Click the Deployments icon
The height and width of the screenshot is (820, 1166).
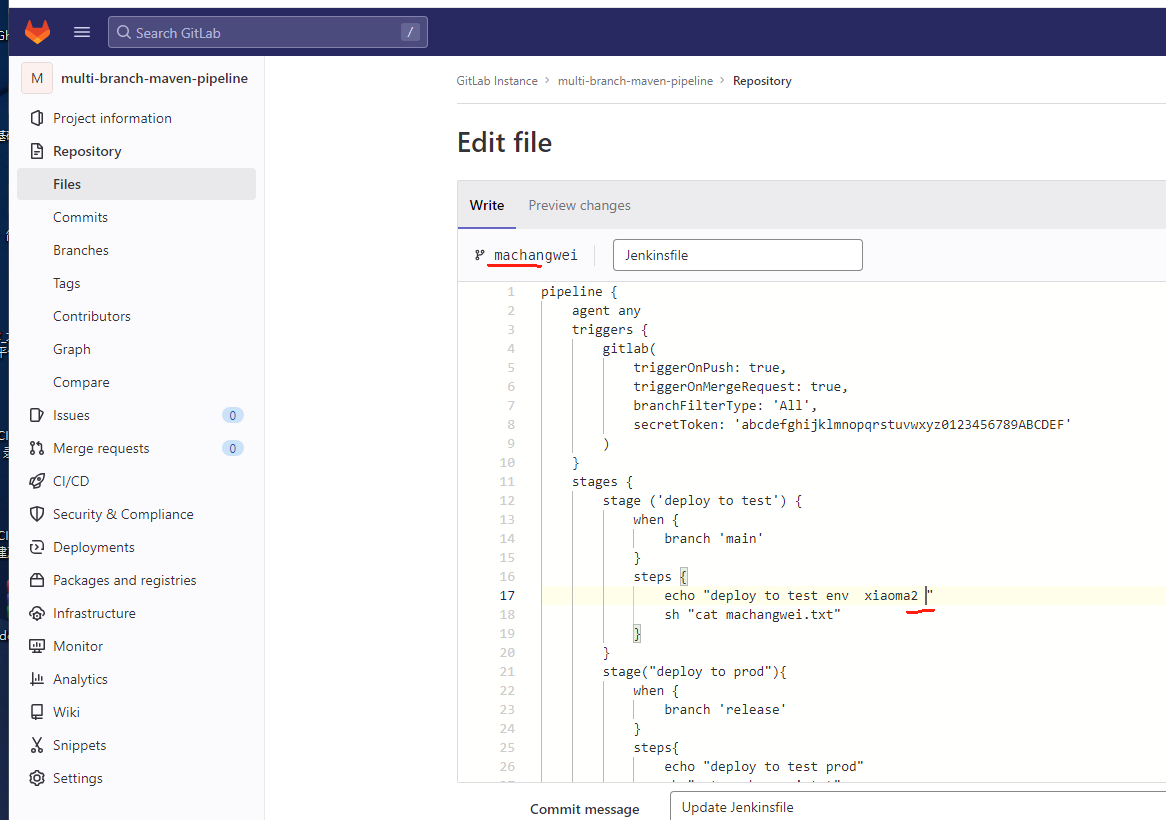(x=36, y=547)
